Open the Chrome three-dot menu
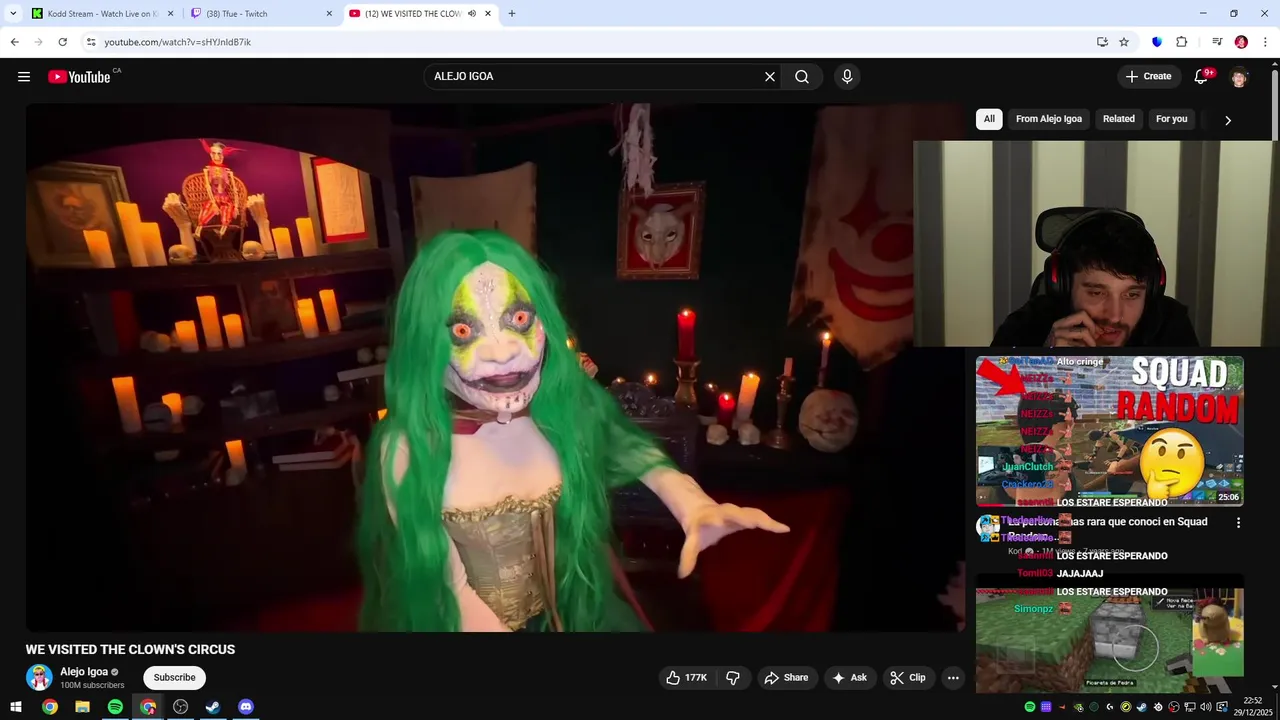The image size is (1280, 720). click(1265, 42)
